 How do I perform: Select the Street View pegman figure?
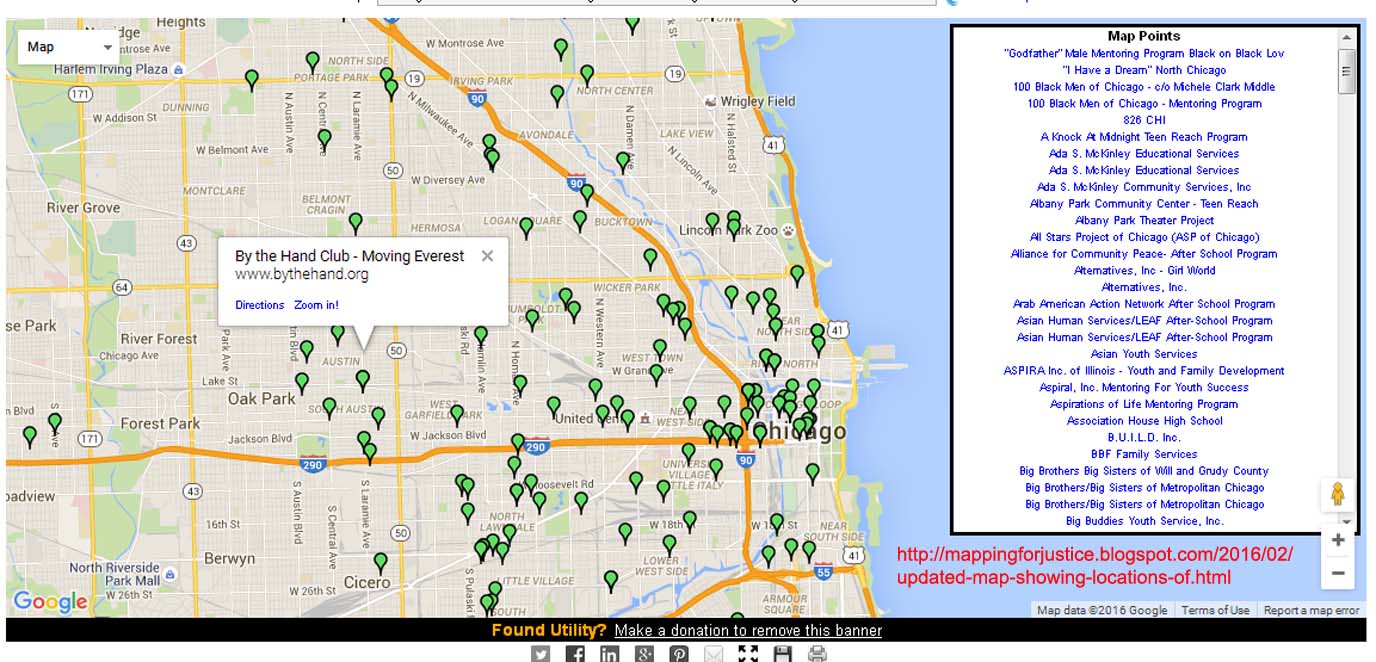1338,493
